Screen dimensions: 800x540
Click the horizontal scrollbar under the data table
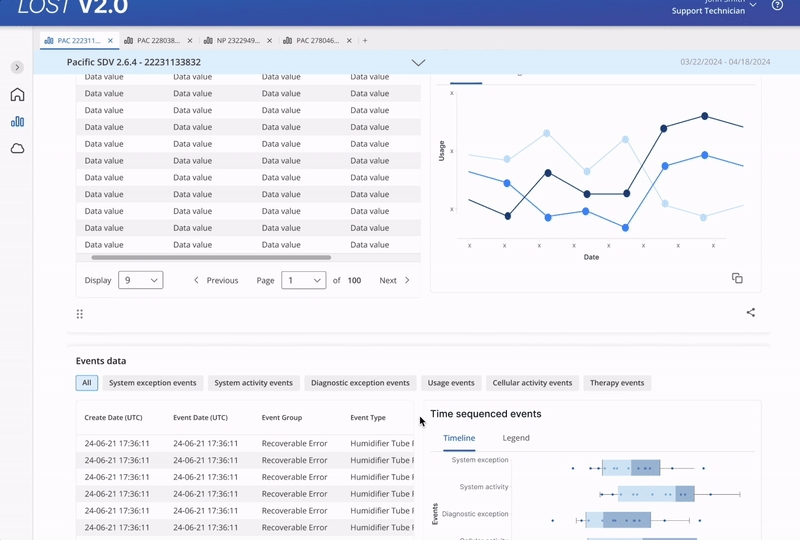pyautogui.click(x=211, y=258)
